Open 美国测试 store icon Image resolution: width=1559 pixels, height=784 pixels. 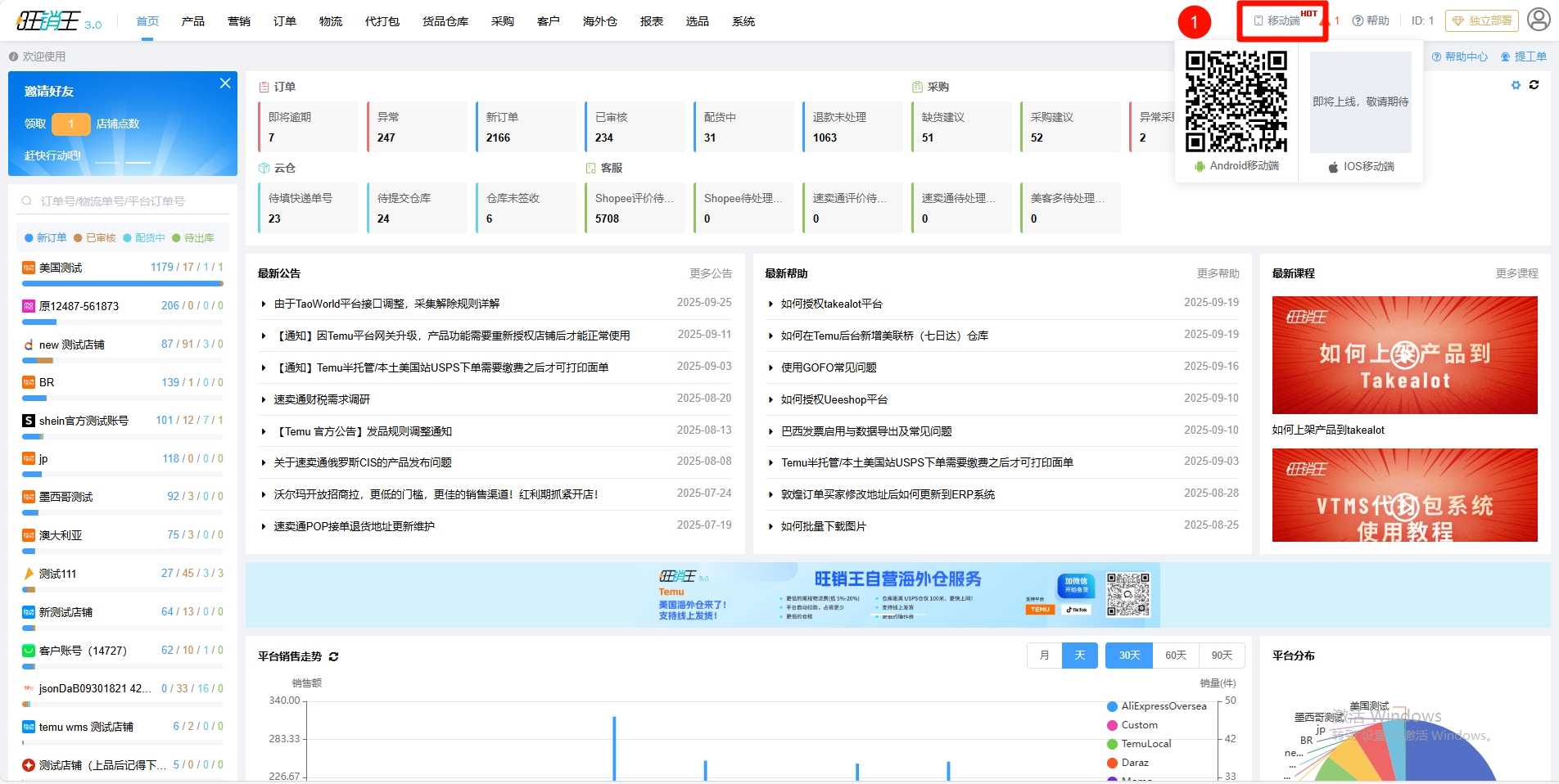click(29, 268)
